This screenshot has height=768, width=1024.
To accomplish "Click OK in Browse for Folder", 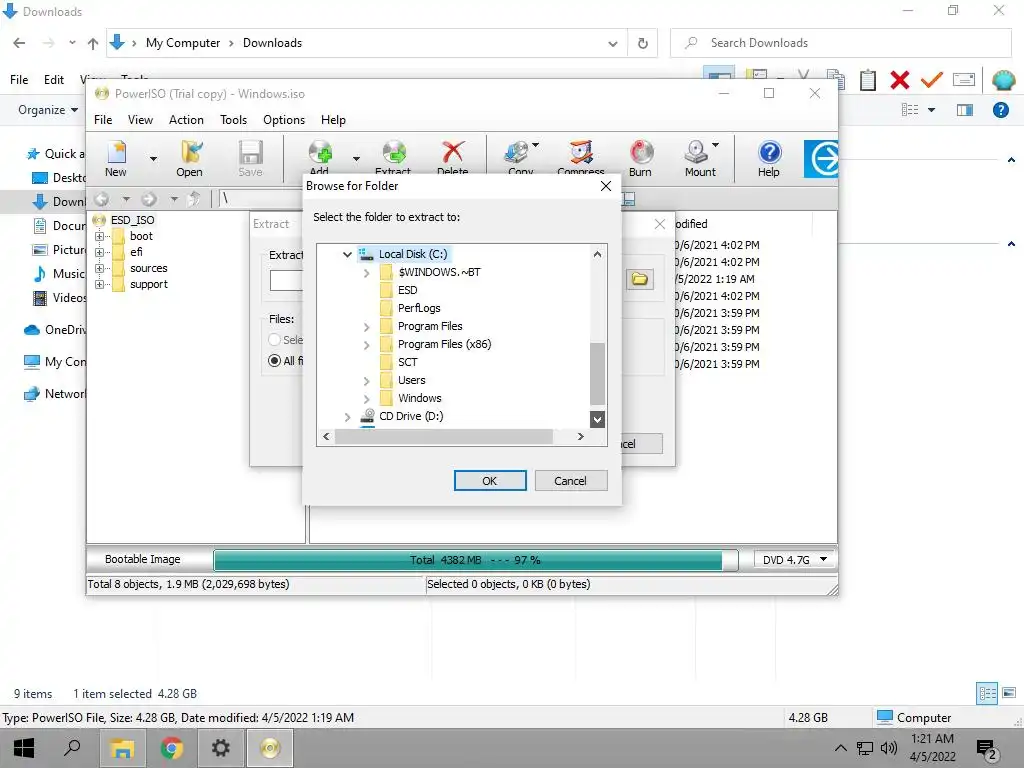I will tap(490, 481).
